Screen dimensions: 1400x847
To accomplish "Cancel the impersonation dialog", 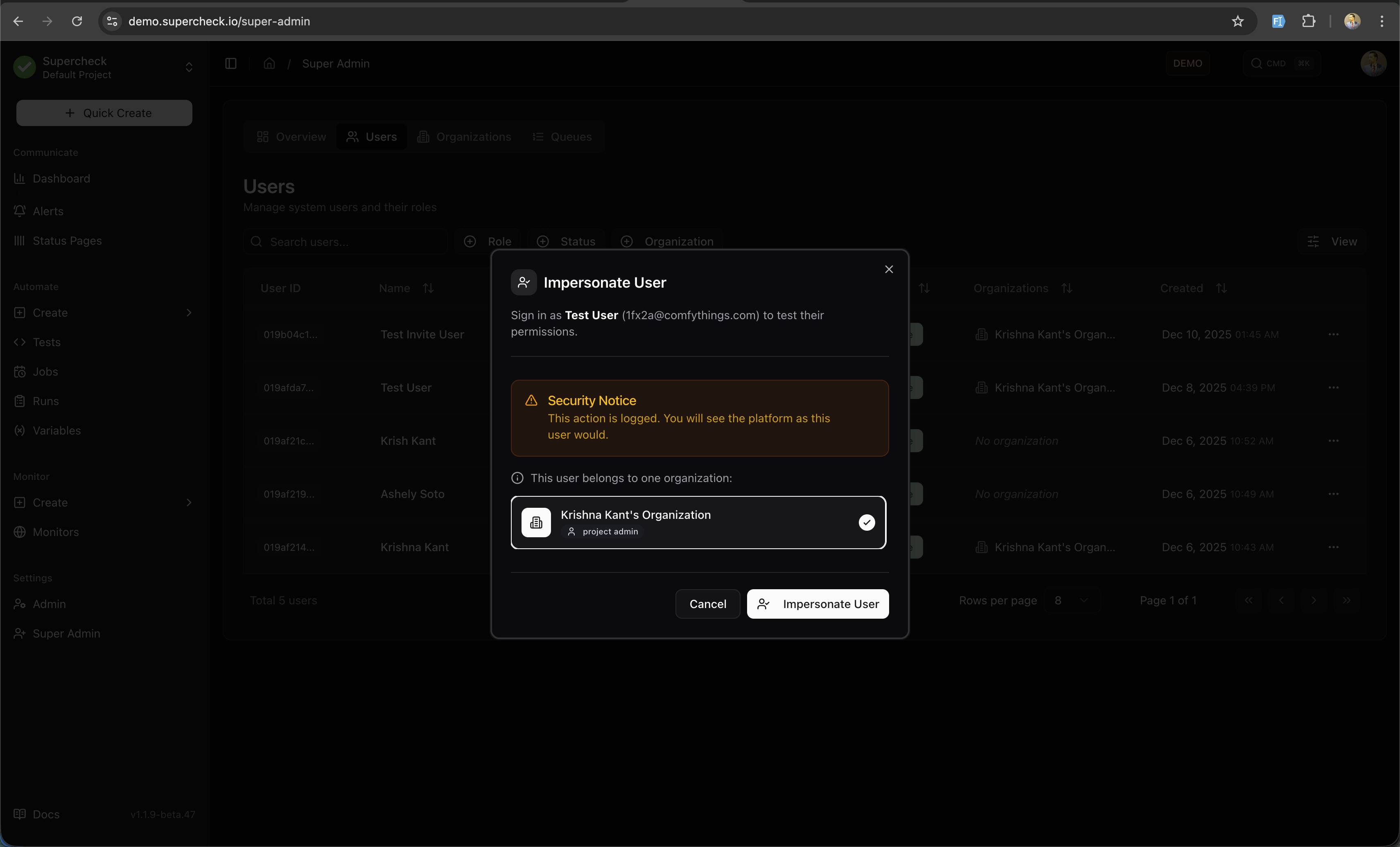I will [707, 603].
